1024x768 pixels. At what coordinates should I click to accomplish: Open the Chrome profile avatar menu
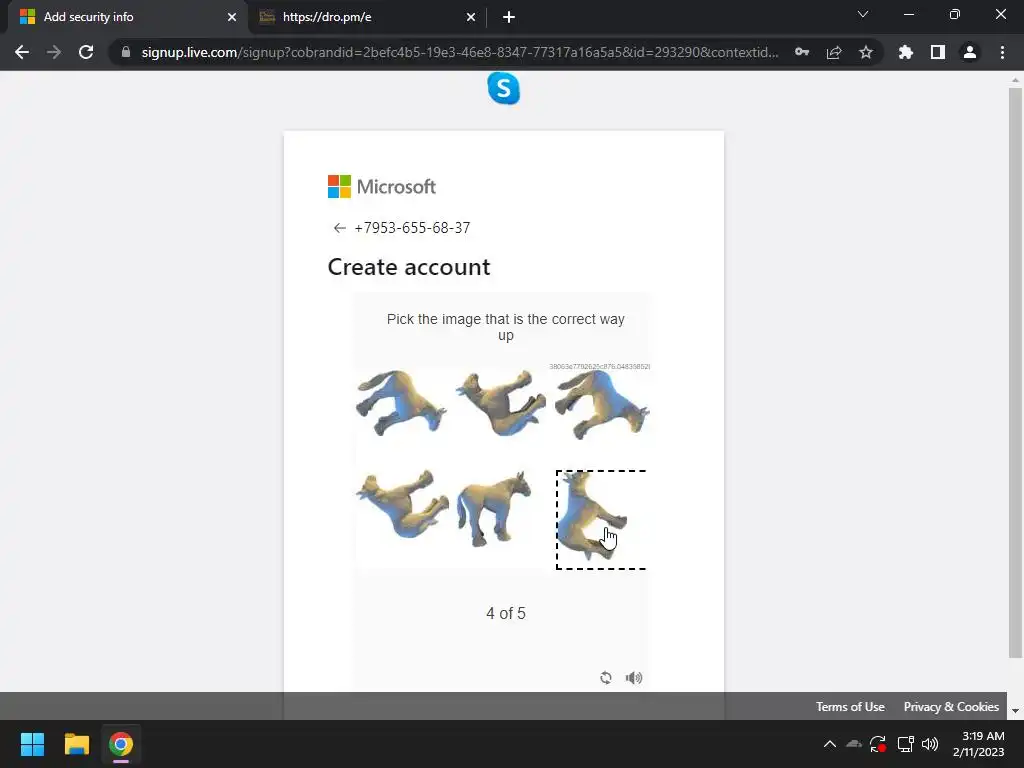point(970,52)
